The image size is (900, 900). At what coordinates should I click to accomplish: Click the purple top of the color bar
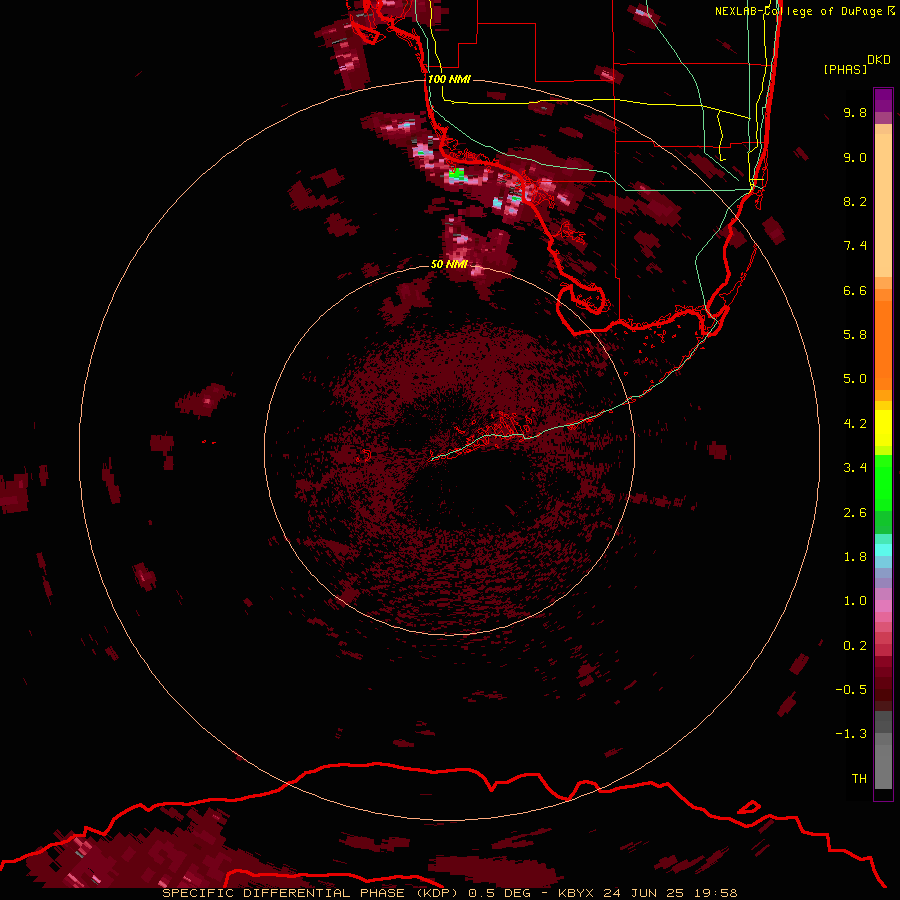tap(883, 100)
